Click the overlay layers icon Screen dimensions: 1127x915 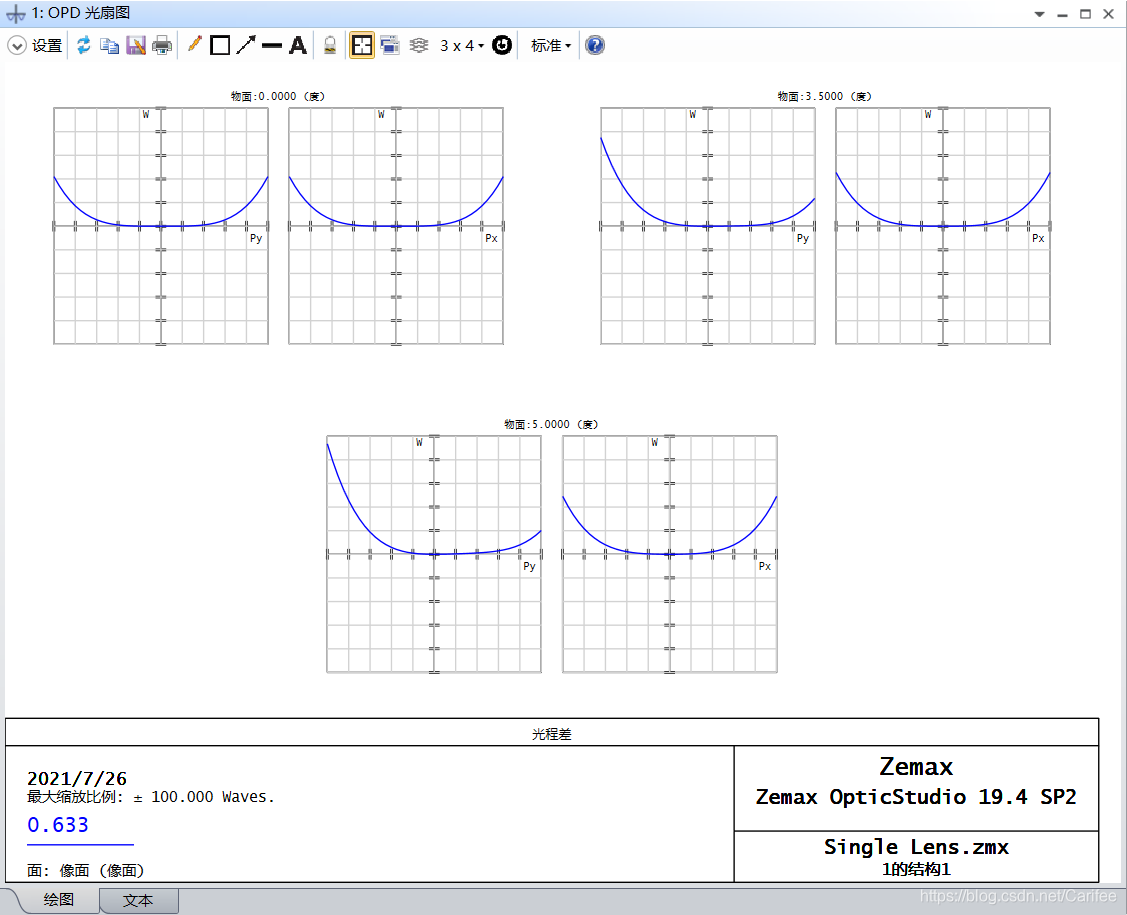coord(419,45)
